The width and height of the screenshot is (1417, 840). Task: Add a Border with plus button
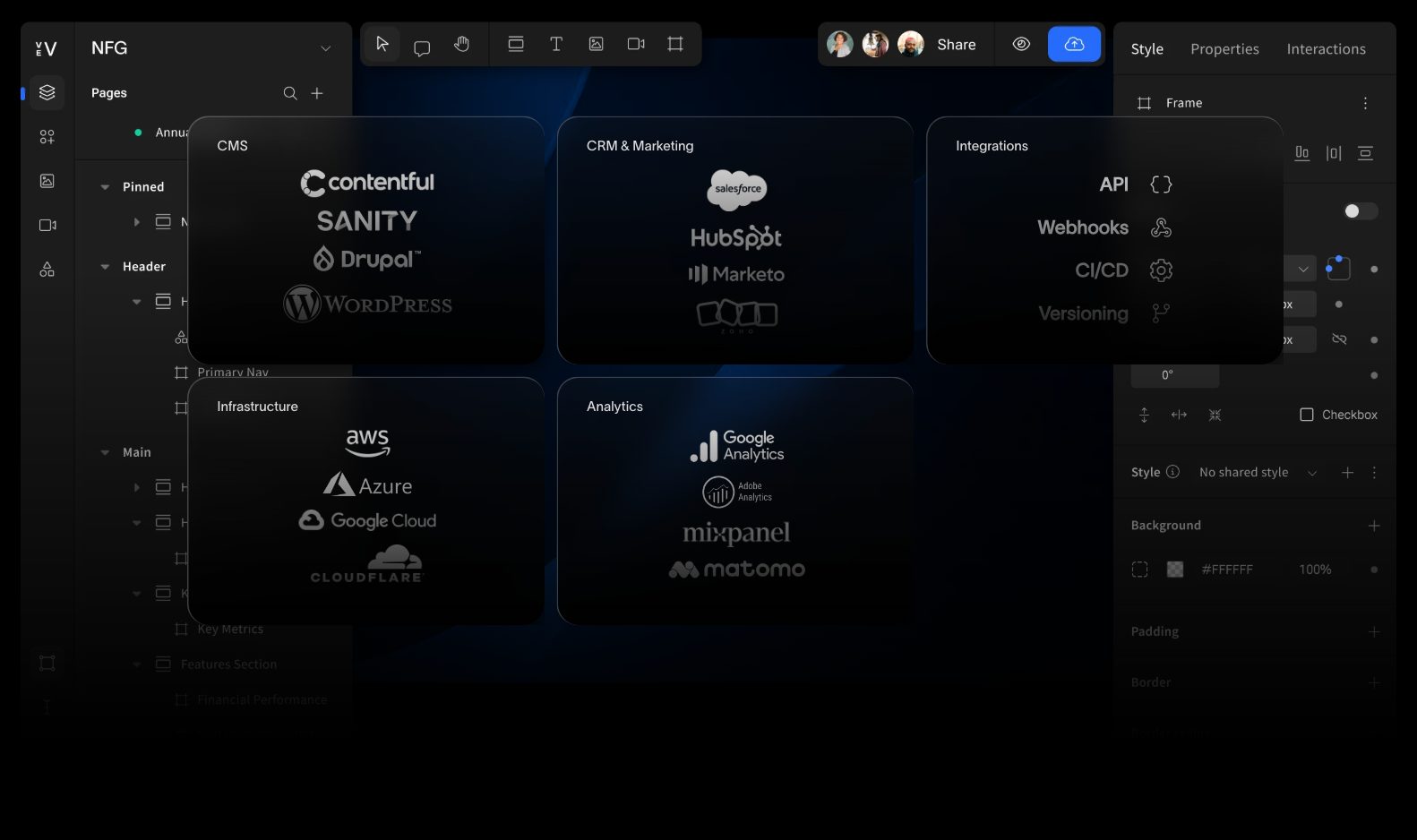(1374, 682)
